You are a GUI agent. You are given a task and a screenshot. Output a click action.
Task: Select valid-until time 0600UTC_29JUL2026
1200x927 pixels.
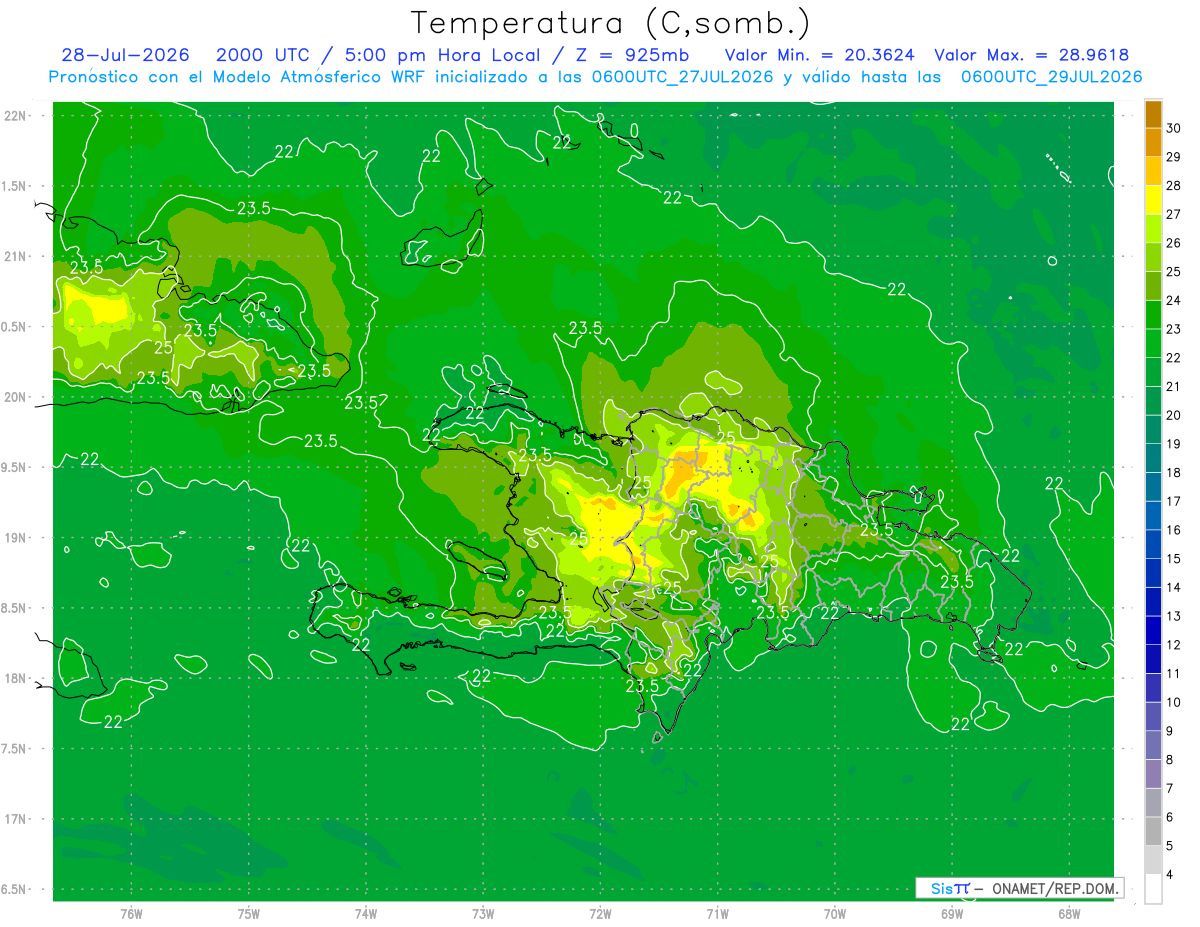1051,77
